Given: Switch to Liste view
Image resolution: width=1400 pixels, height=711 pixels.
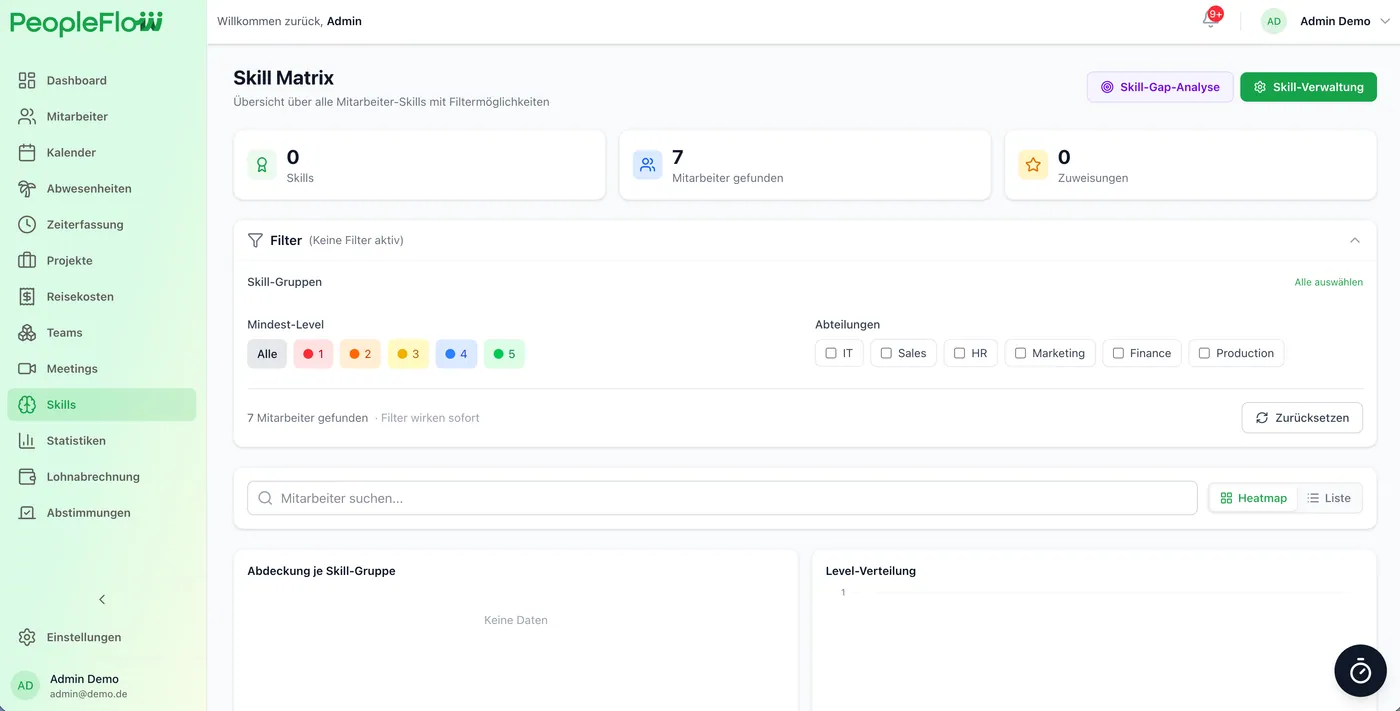Looking at the screenshot, I should click(1329, 498).
